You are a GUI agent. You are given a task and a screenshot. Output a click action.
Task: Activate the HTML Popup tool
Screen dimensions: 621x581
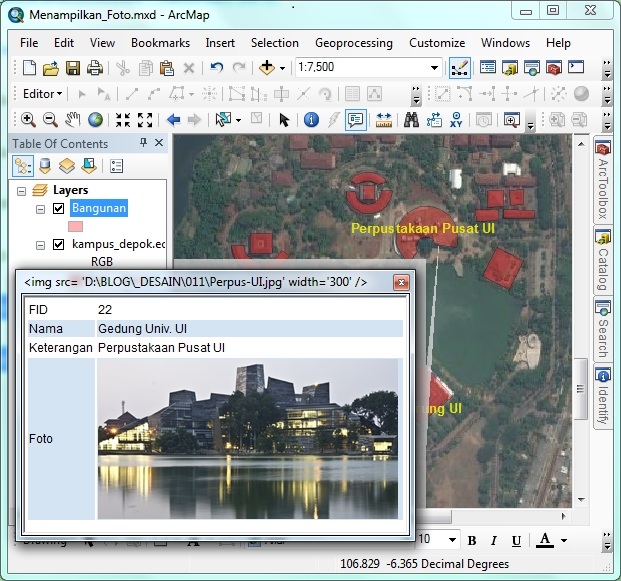[356, 120]
